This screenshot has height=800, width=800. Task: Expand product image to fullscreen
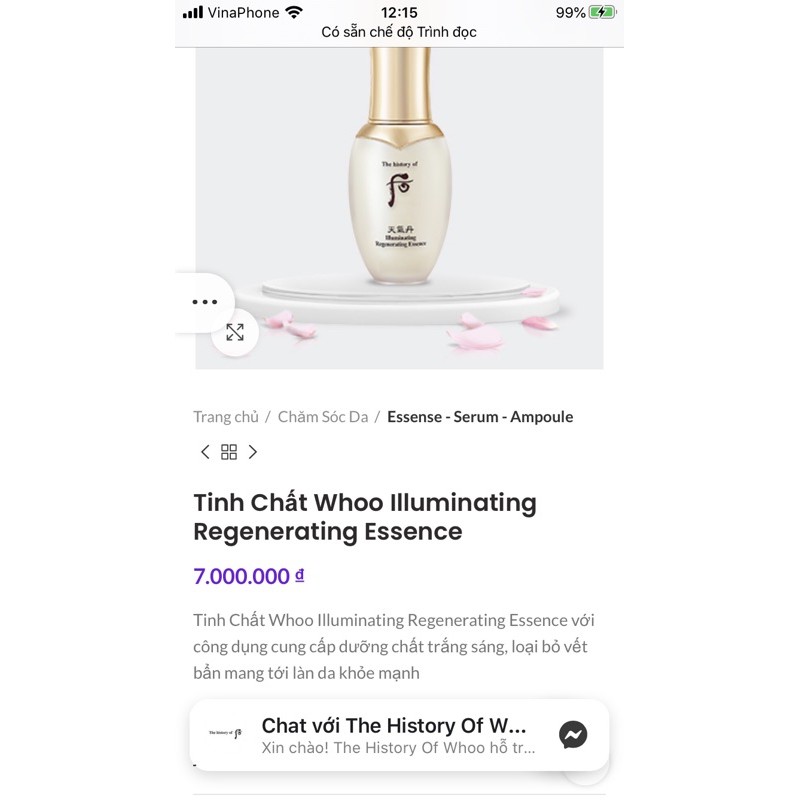235,332
